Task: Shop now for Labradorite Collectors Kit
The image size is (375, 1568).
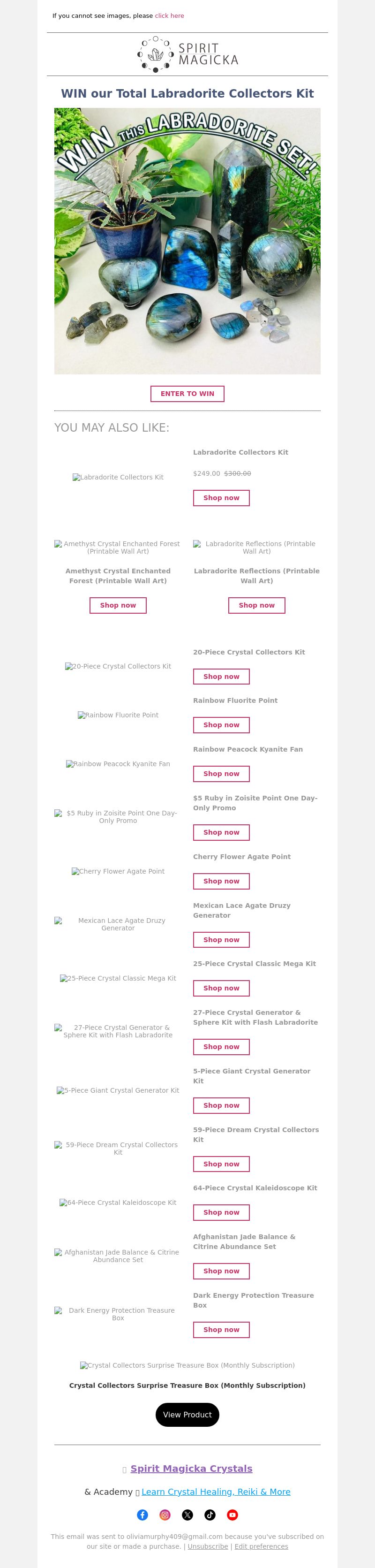Action: click(221, 498)
